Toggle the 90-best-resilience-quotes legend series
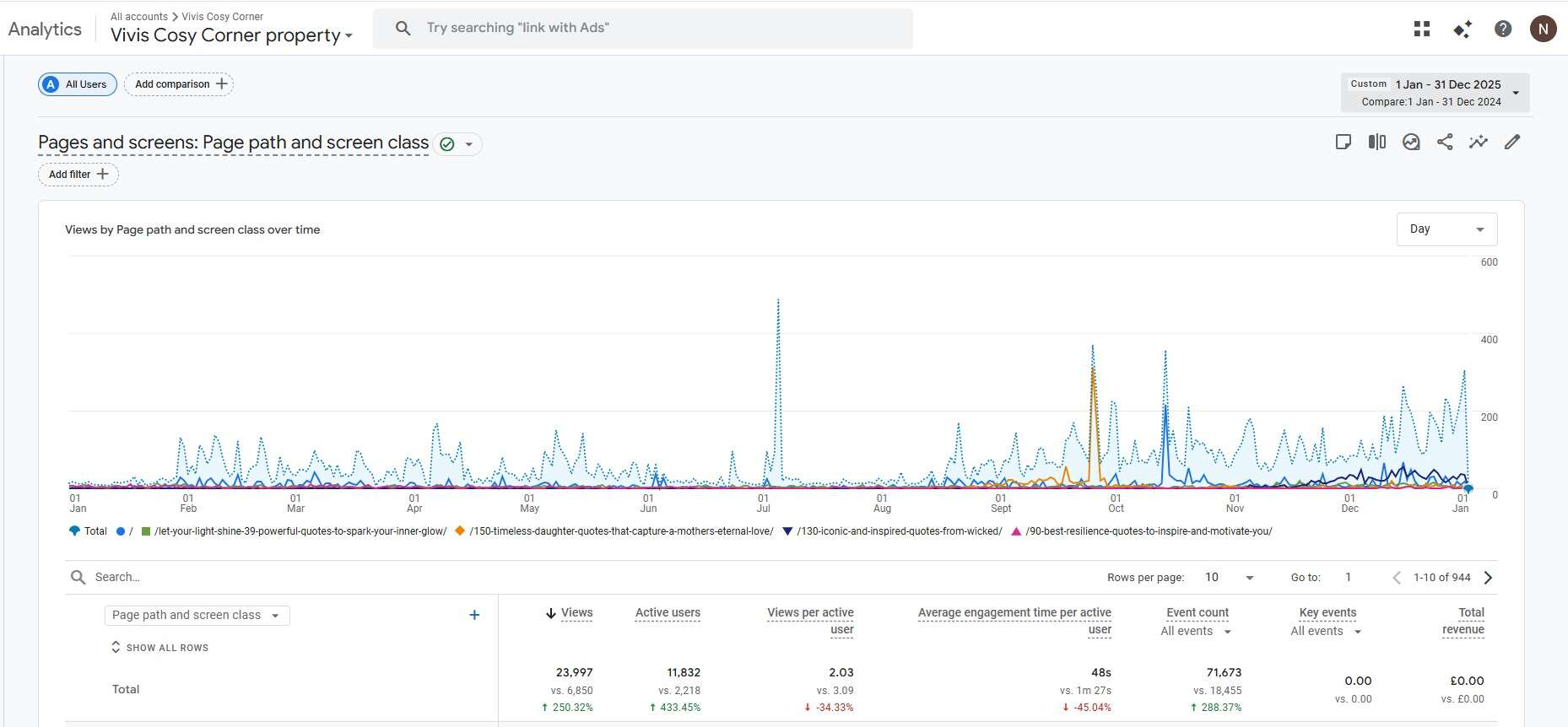 coord(1148,531)
